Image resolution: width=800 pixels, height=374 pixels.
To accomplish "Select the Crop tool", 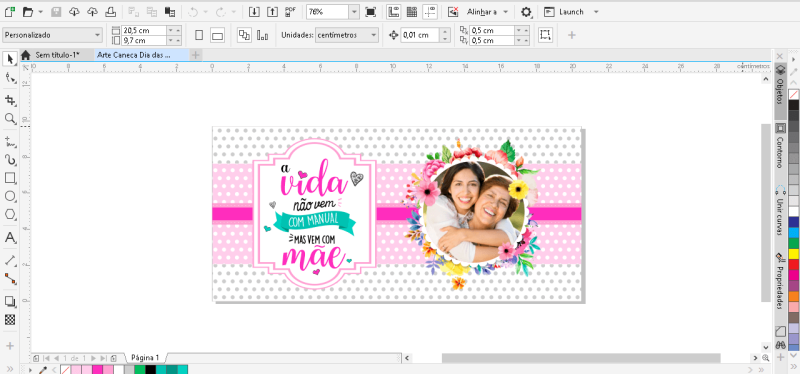I will click(x=9, y=100).
